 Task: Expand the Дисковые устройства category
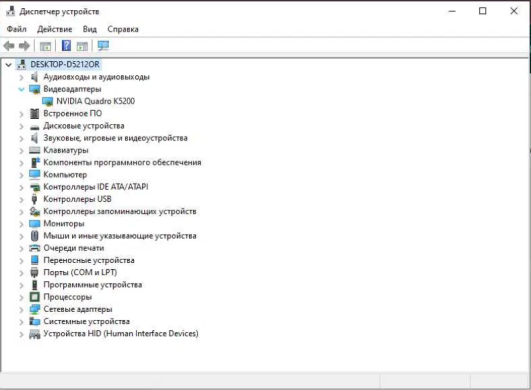21,126
